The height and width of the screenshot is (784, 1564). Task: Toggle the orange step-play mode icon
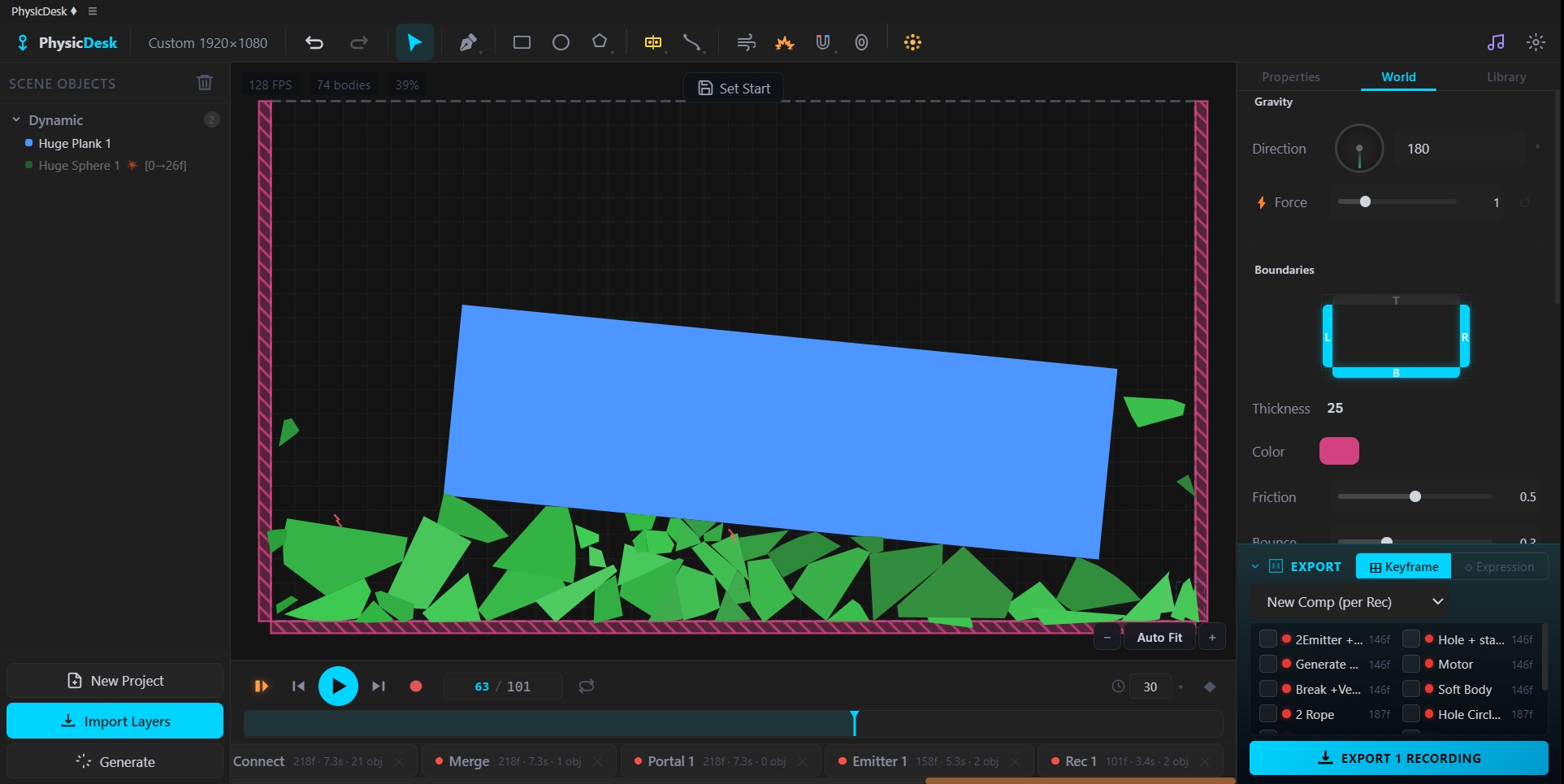click(x=262, y=687)
